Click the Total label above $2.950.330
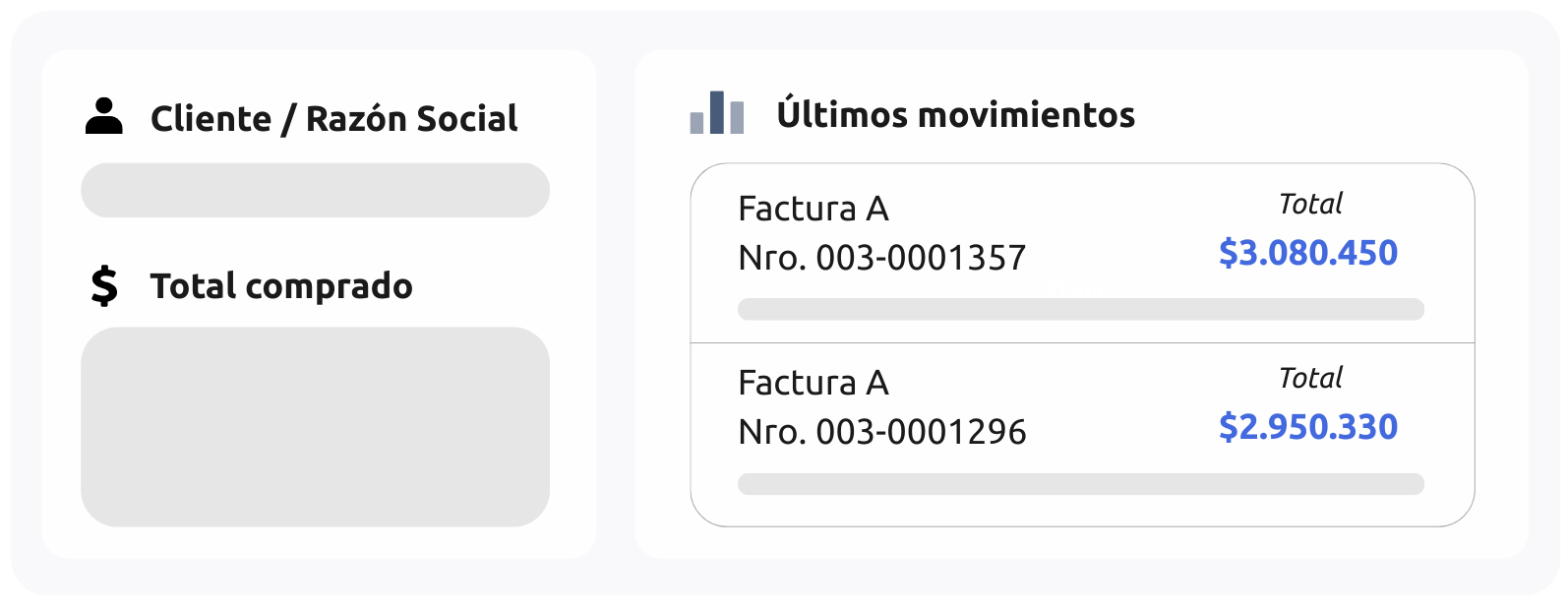Screen dimensions: 1568x611 click(1310, 378)
